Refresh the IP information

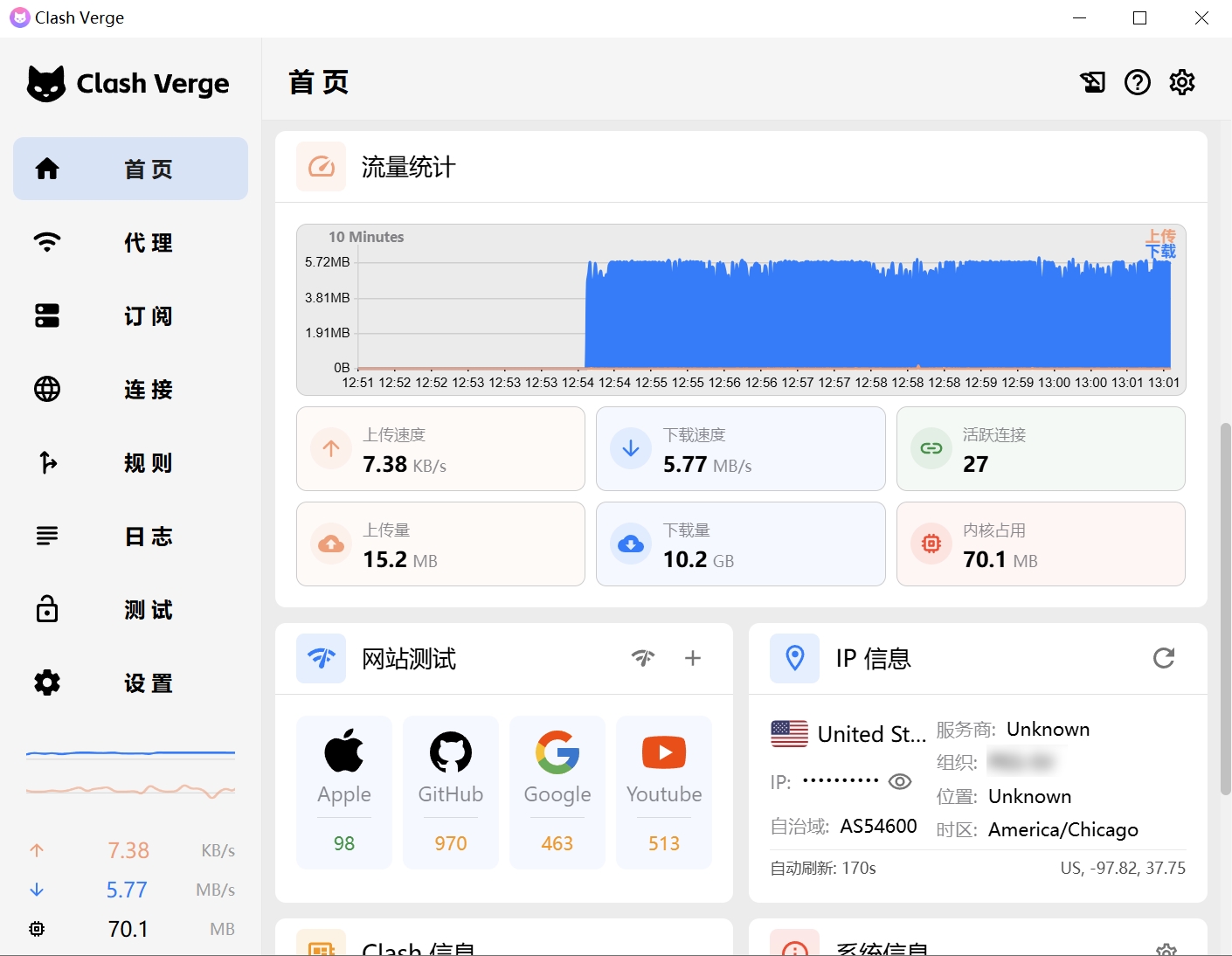click(x=1163, y=658)
